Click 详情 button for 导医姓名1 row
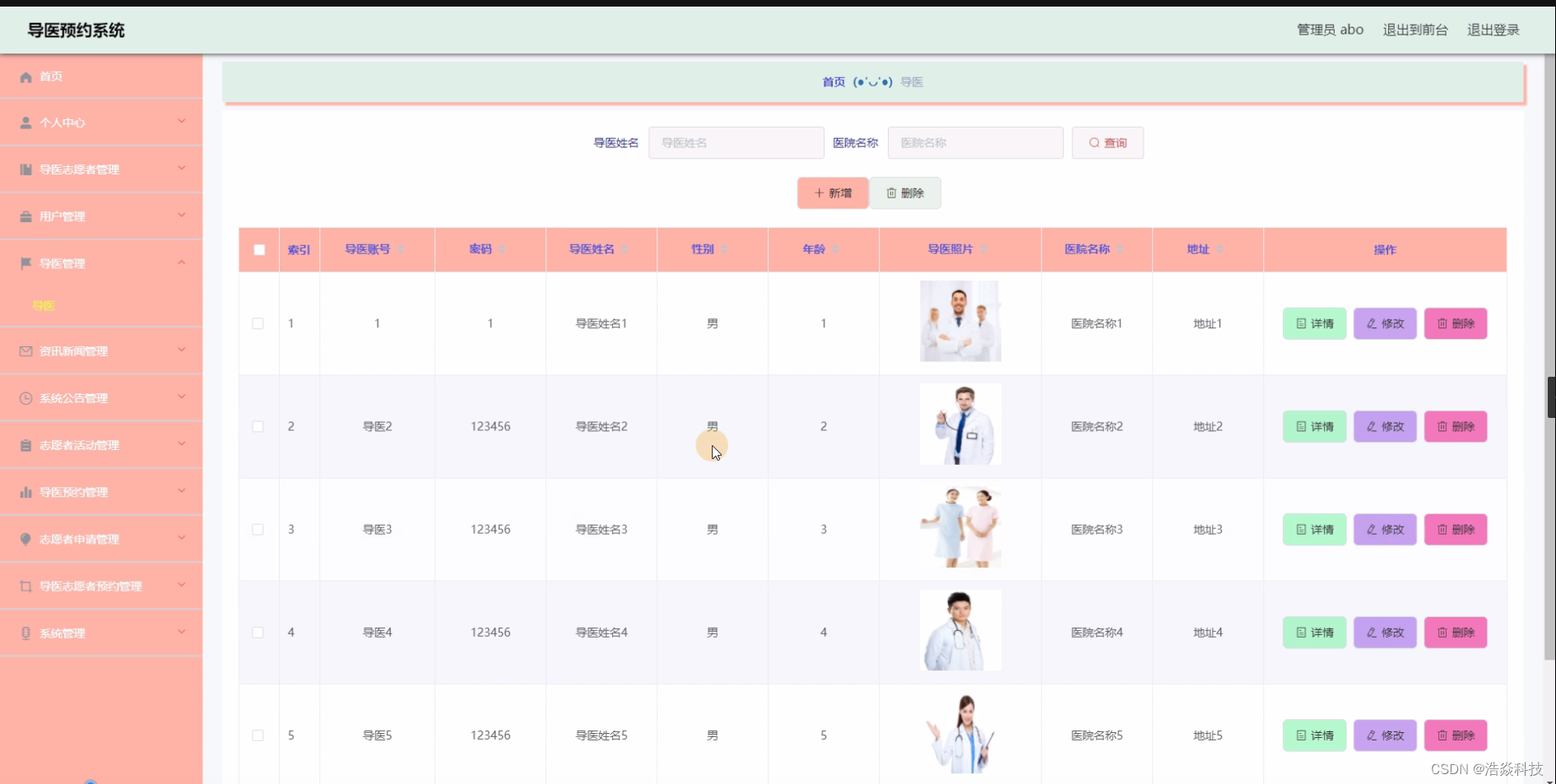Screen dimensions: 1556x784 point(1314,323)
